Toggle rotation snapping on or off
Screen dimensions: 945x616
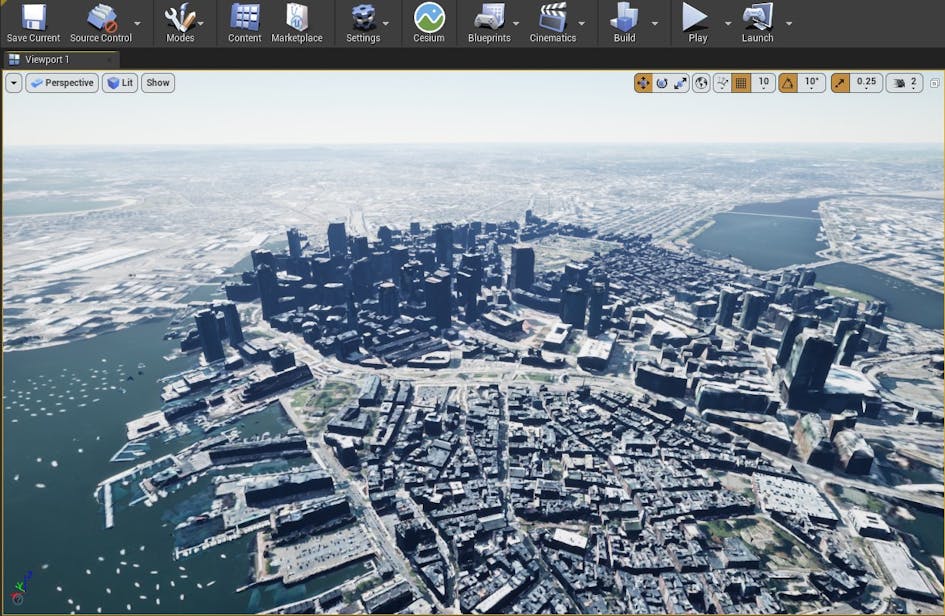(789, 83)
